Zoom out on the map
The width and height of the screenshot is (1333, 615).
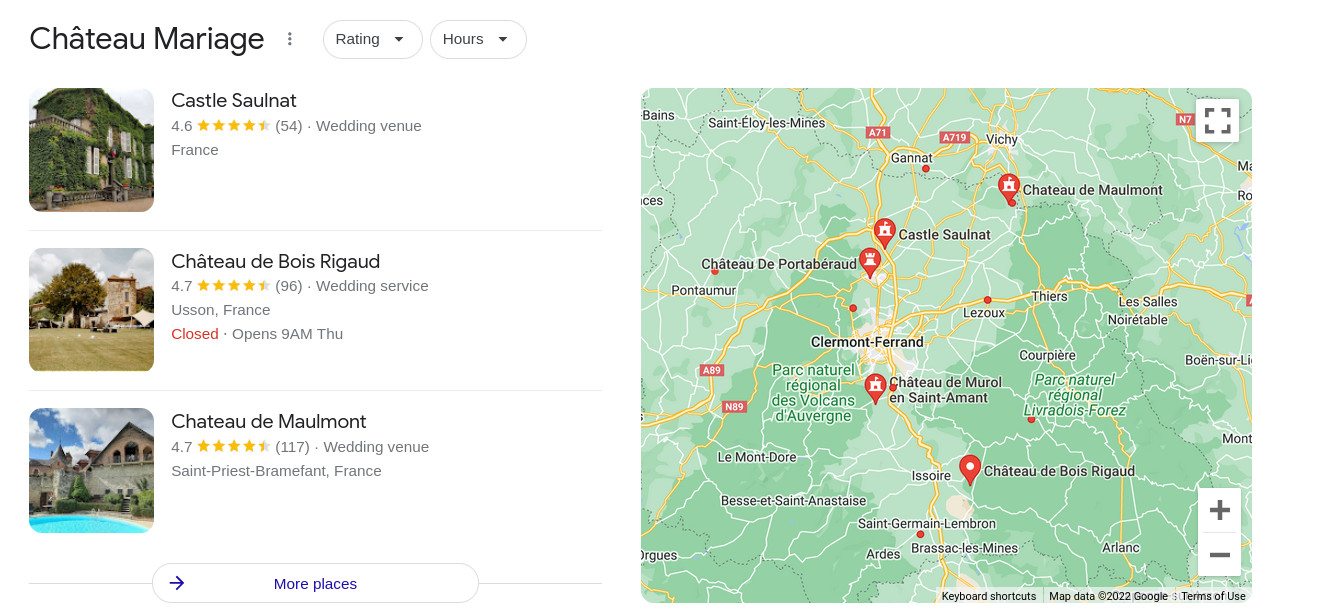click(x=1219, y=555)
